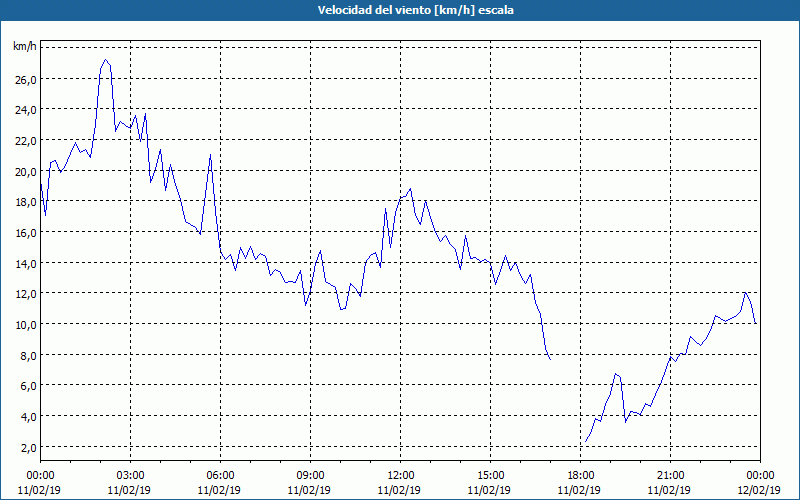Image resolution: width=800 pixels, height=500 pixels.
Task: Click the chart title 'Velocidad del viento [km/h] escala'
Action: pyautogui.click(x=415, y=10)
